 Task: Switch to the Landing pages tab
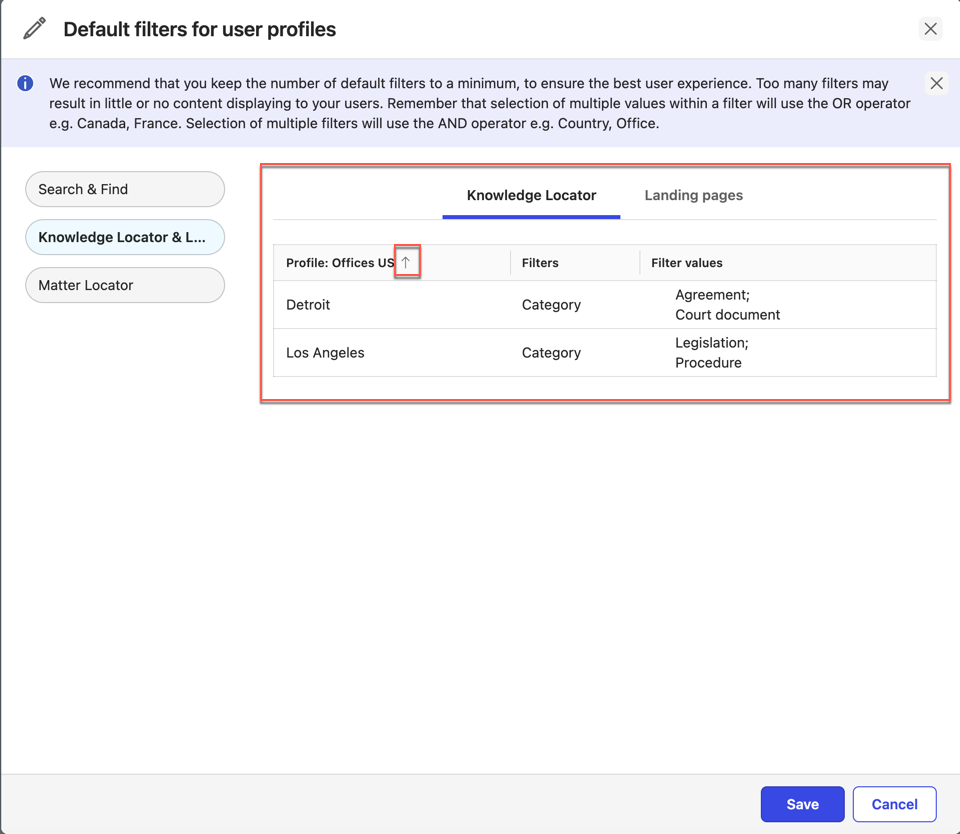[693, 195]
